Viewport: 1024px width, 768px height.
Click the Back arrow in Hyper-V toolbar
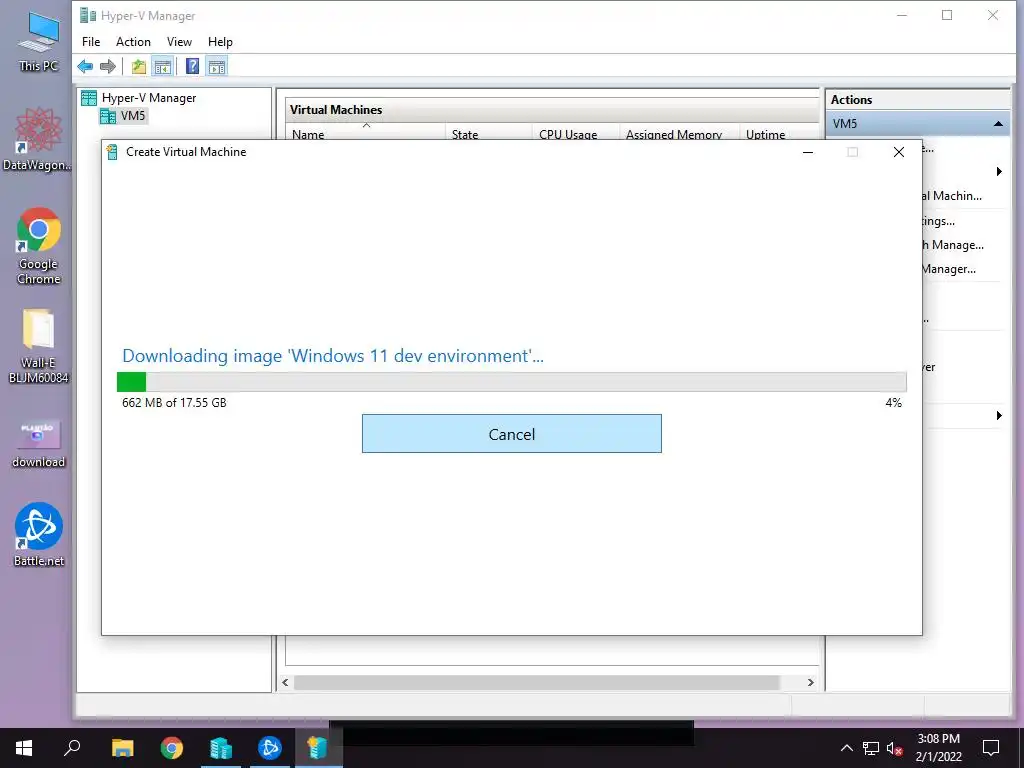point(85,66)
